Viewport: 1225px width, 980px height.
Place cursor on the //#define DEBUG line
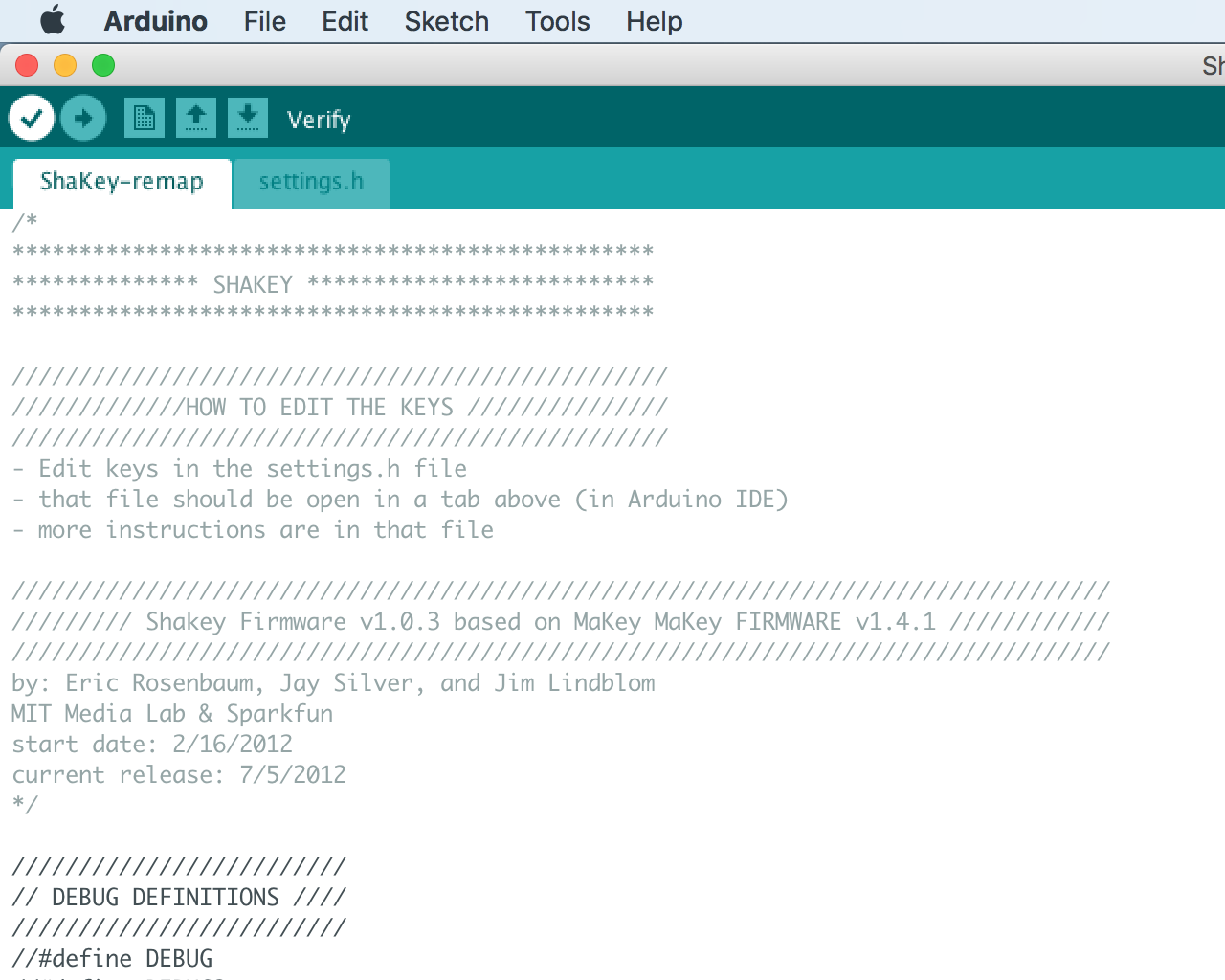point(113,958)
